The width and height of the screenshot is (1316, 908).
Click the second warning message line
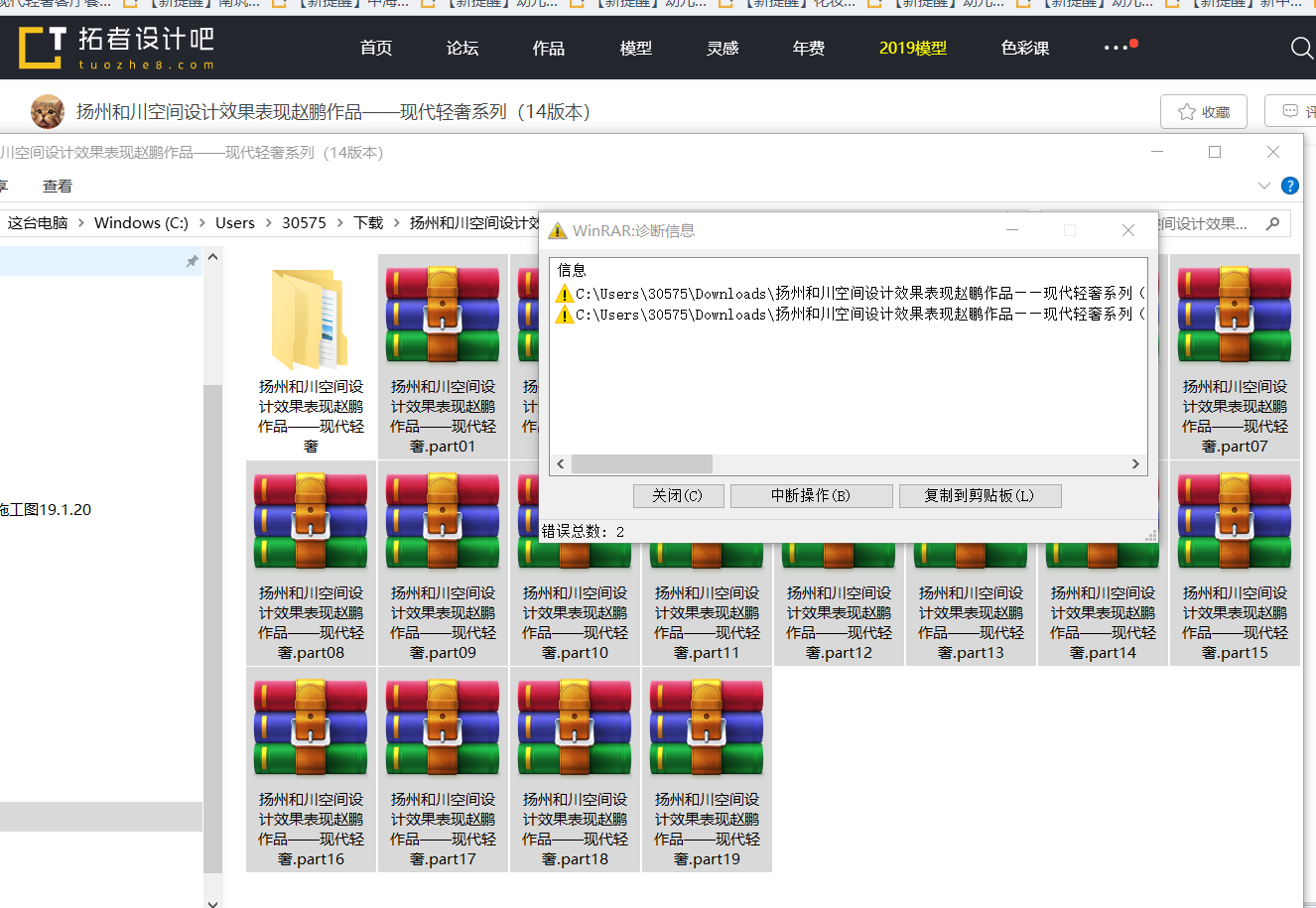[851, 314]
